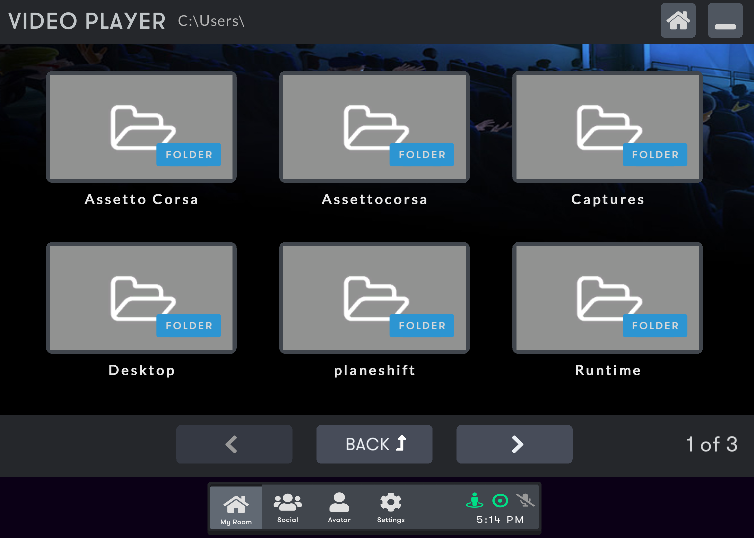Go to the previous page of folders
The image size is (754, 538).
coord(234,444)
